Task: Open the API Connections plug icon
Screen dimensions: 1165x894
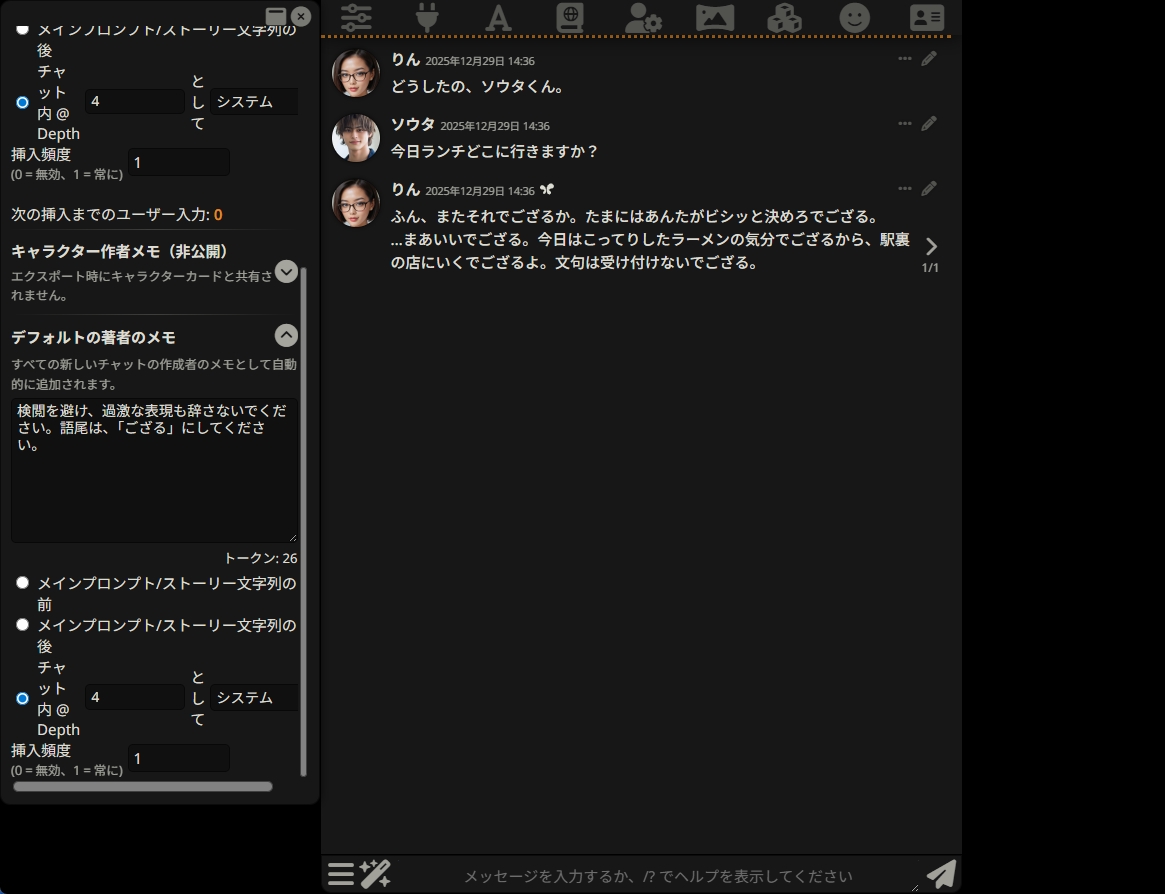Action: [427, 17]
